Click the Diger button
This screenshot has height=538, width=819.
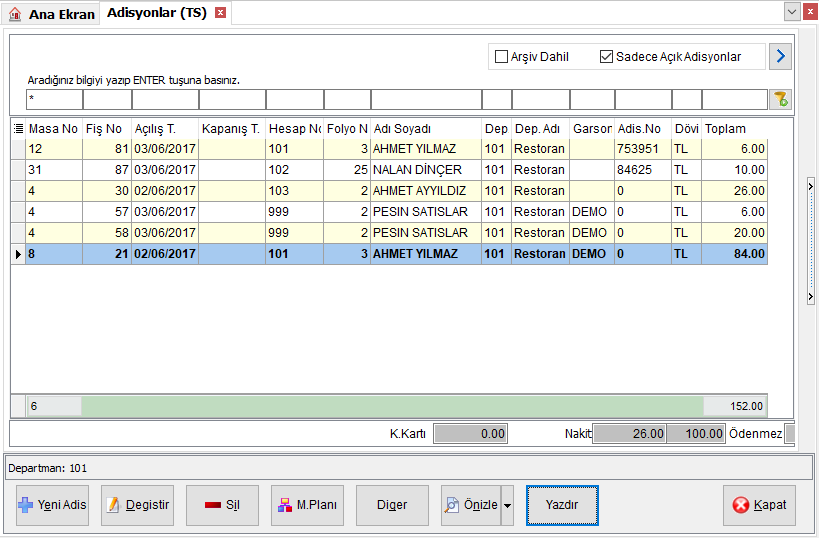click(x=392, y=505)
